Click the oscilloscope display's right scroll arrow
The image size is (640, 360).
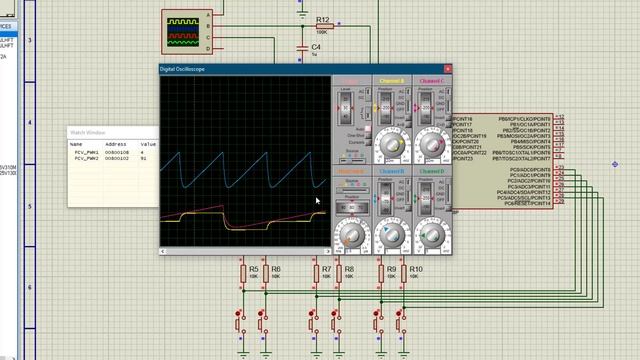327,251
